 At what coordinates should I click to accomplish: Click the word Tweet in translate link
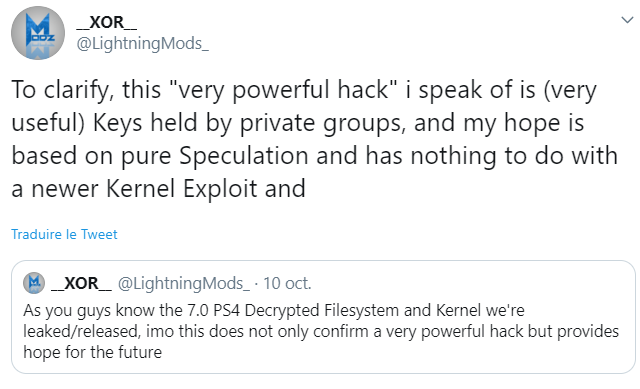click(99, 234)
